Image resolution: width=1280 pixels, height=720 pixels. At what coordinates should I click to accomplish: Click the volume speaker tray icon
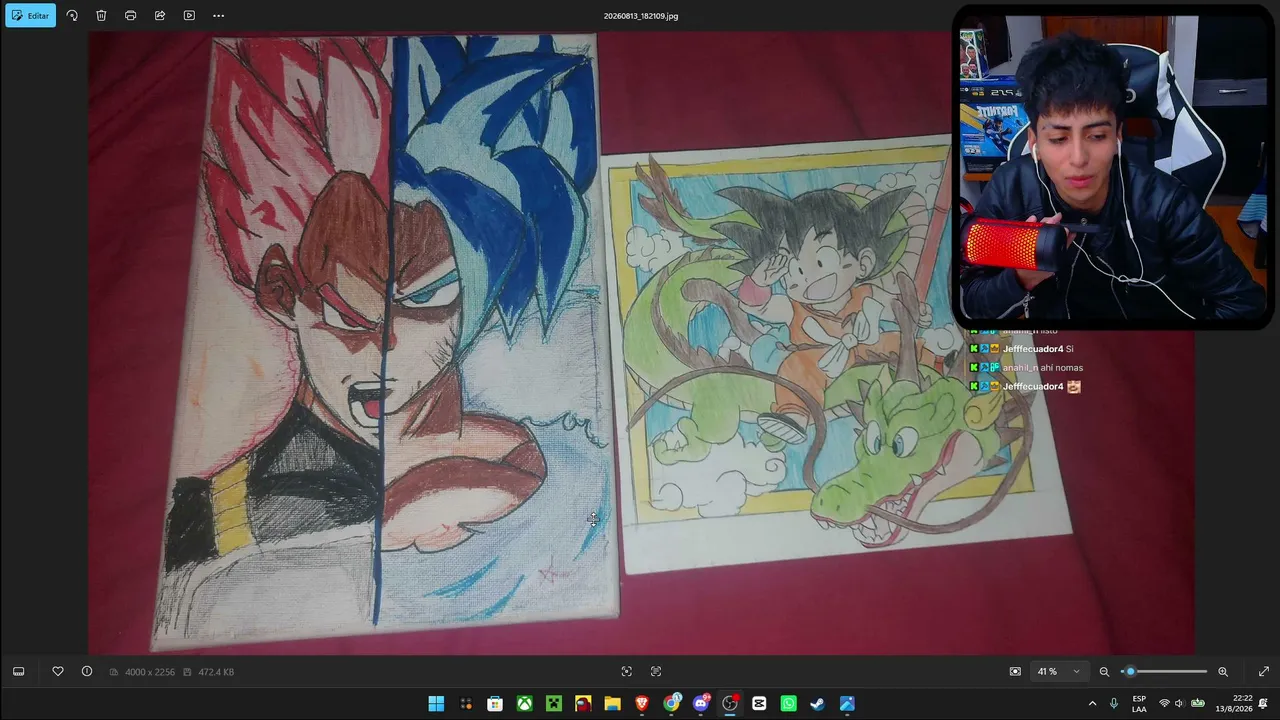pos(1179,704)
